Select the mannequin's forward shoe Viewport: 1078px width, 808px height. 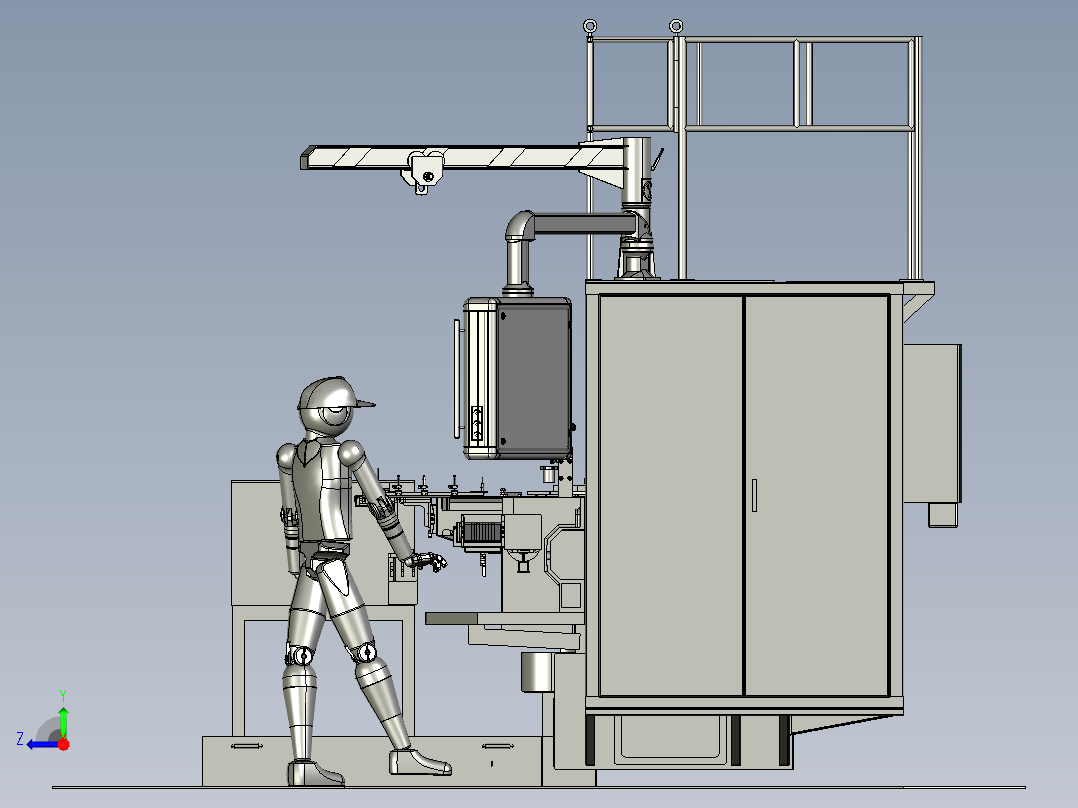(x=419, y=761)
